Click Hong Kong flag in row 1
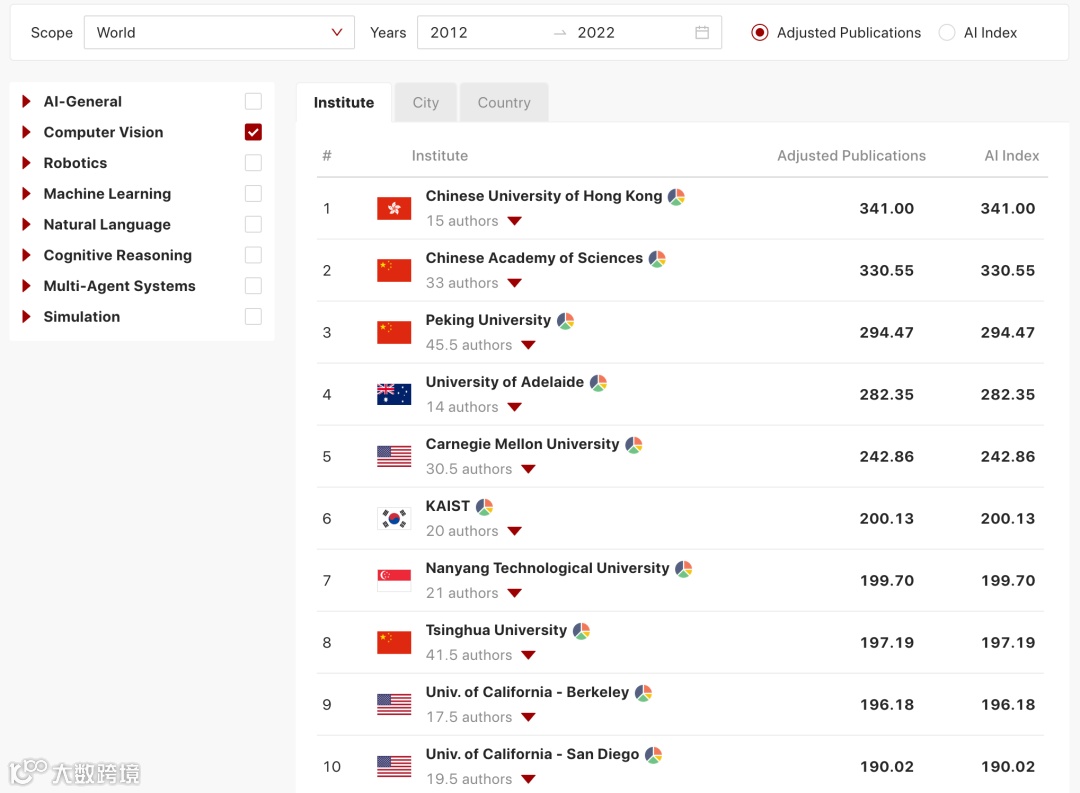Image resolution: width=1080 pixels, height=793 pixels. pyautogui.click(x=394, y=208)
